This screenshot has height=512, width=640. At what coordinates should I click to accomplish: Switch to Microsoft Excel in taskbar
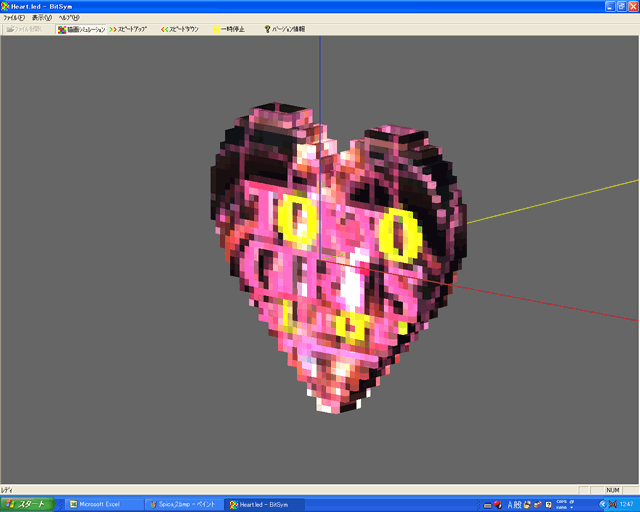[99, 504]
